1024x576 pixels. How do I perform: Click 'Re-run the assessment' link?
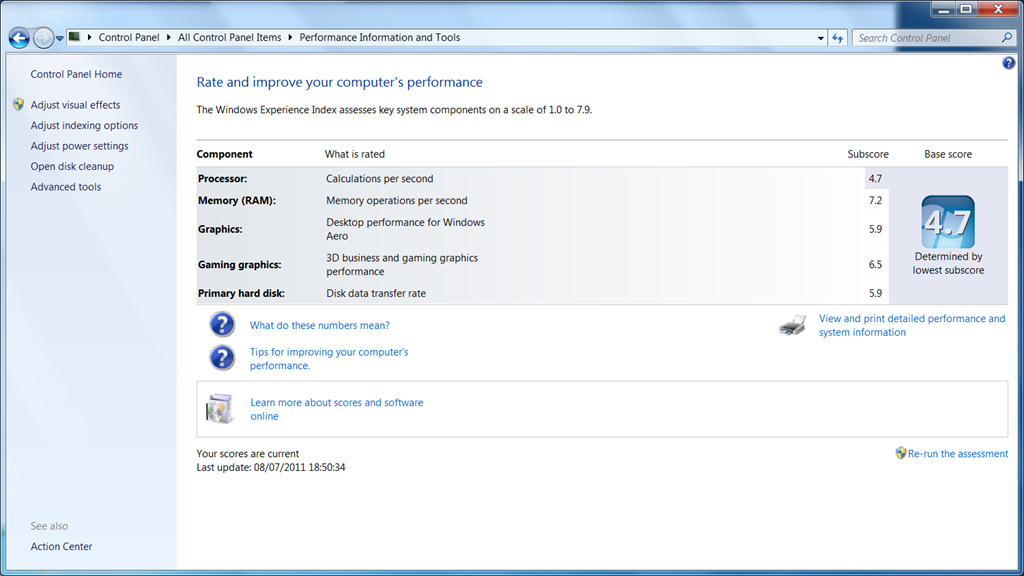pos(957,454)
